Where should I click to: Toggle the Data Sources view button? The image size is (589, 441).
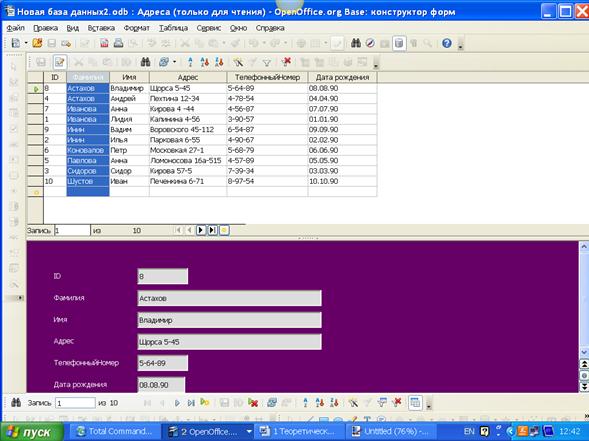tap(399, 43)
